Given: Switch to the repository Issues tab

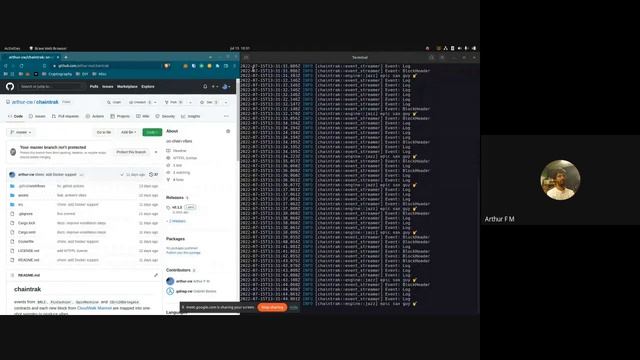Looking at the screenshot, I should (37, 116).
